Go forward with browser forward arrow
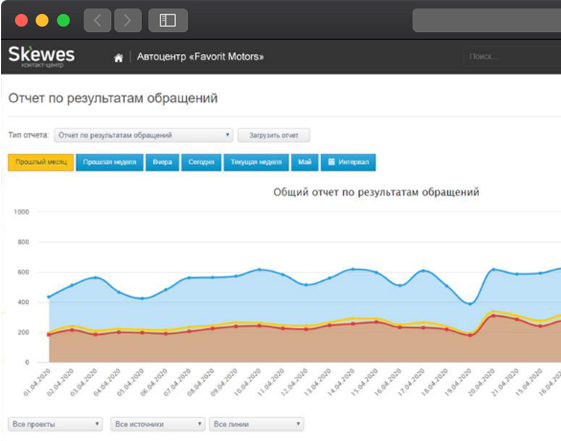Image resolution: width=561 pixels, height=441 pixels. 128,20
